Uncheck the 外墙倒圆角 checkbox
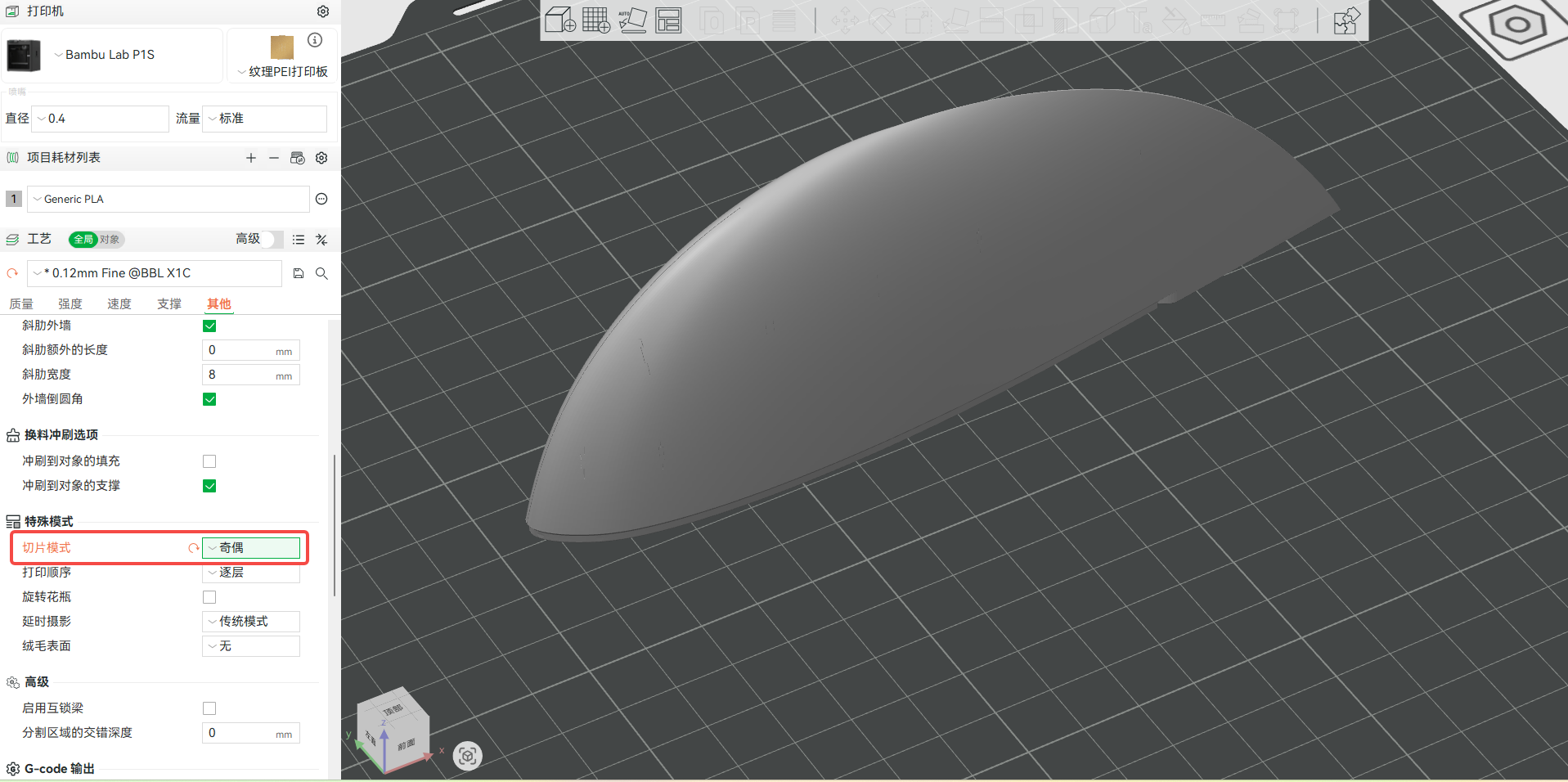This screenshot has height=782, width=1568. point(209,399)
